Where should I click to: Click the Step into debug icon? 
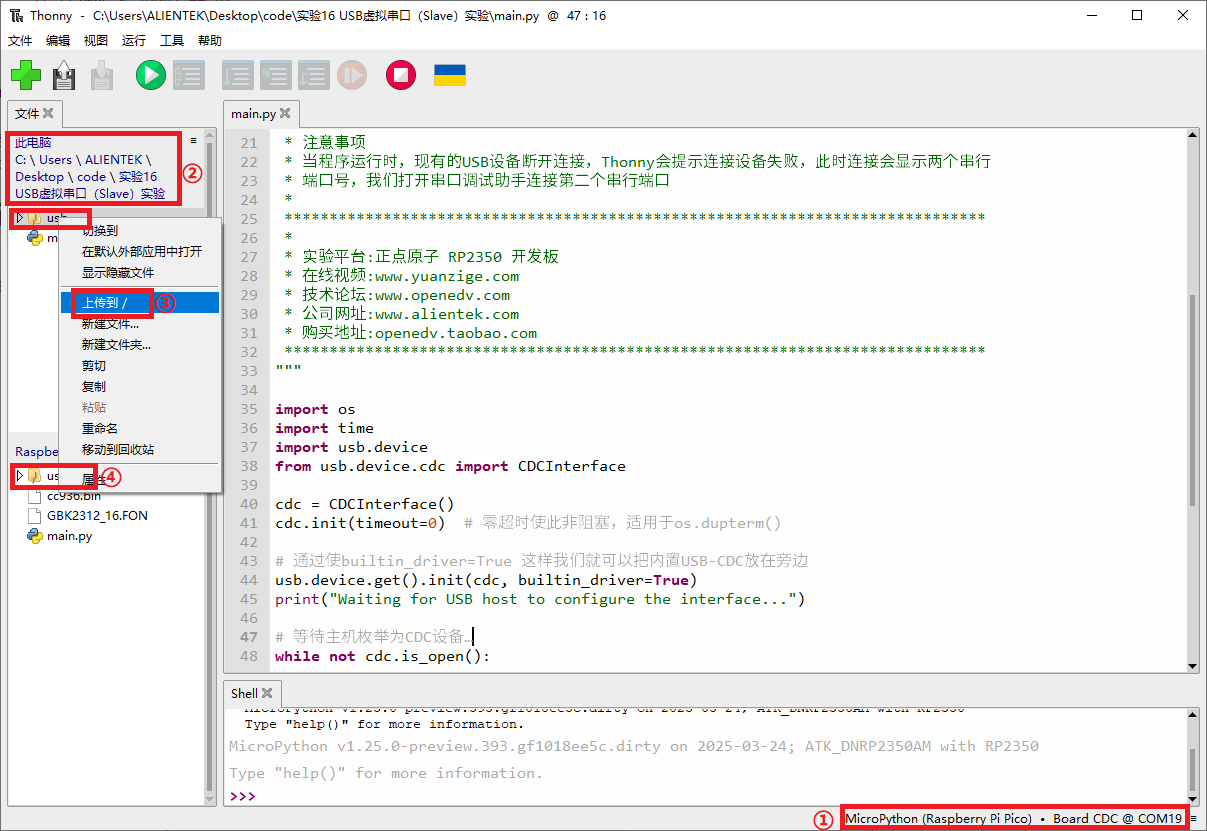click(x=276, y=75)
